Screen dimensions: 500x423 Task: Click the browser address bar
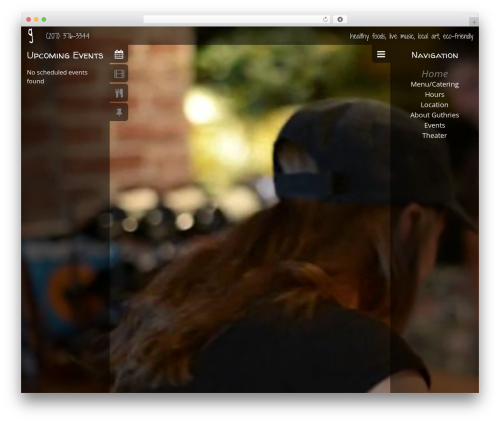(237, 19)
